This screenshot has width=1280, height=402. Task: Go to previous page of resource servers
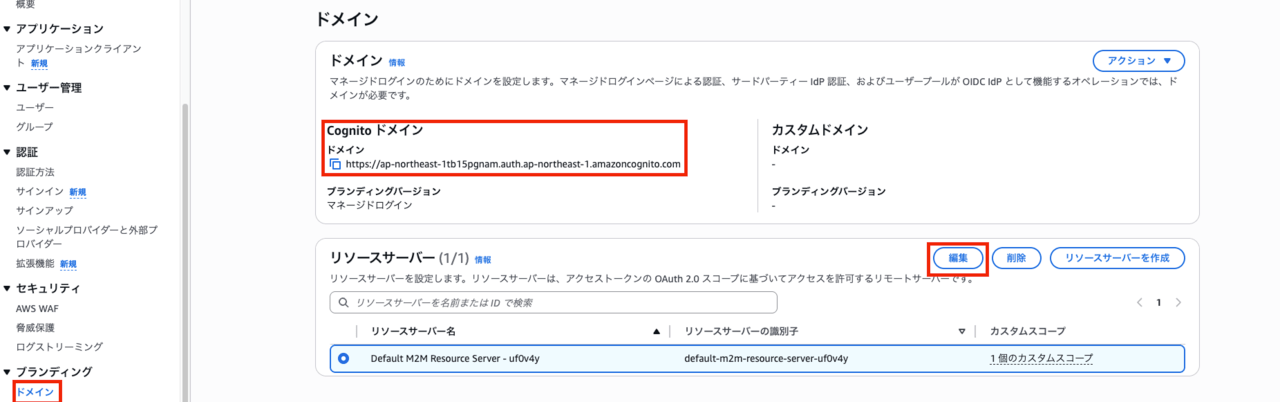(x=1139, y=302)
